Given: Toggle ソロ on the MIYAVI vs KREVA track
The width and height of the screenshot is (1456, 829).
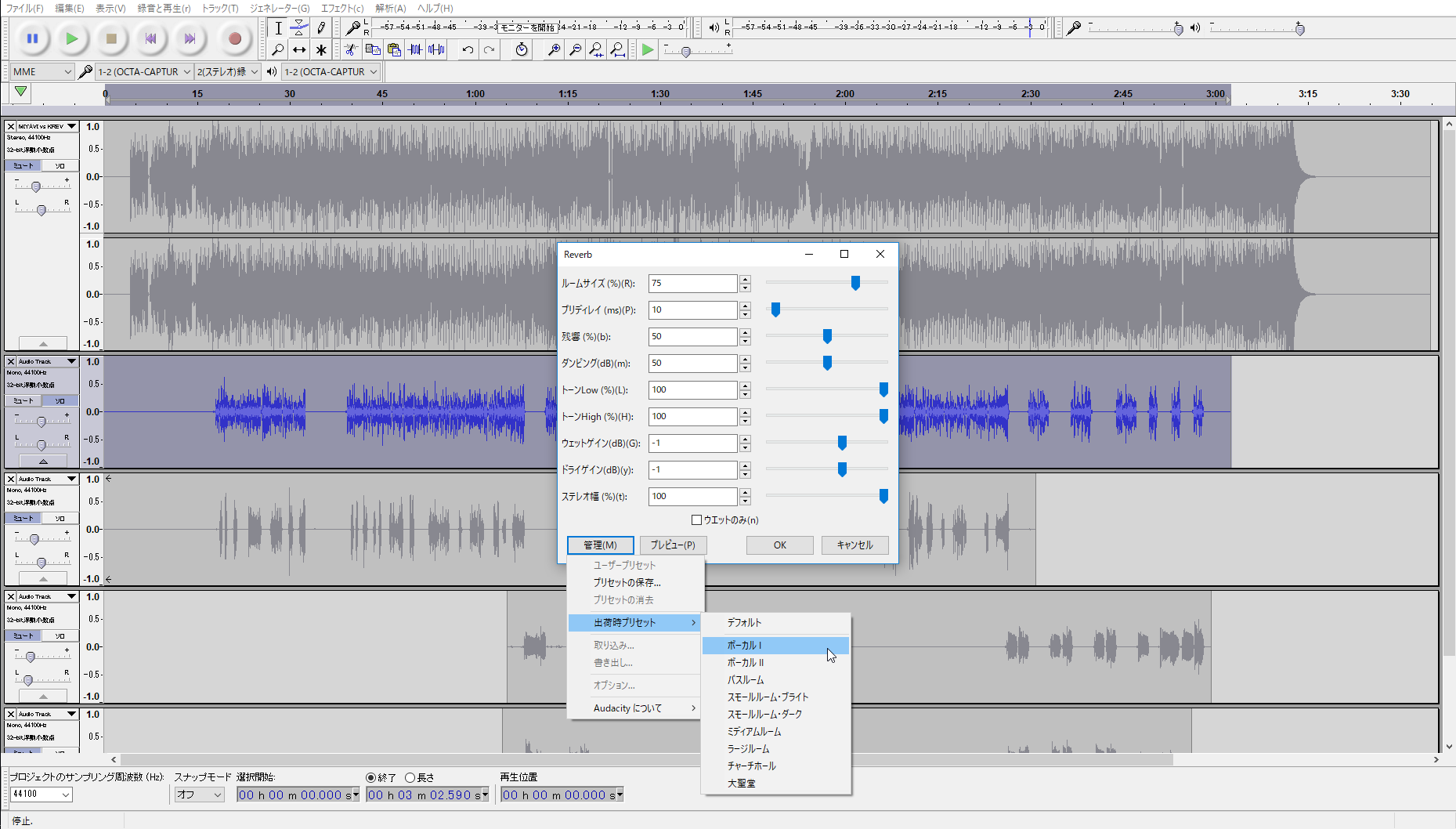Looking at the screenshot, I should pyautogui.click(x=60, y=166).
